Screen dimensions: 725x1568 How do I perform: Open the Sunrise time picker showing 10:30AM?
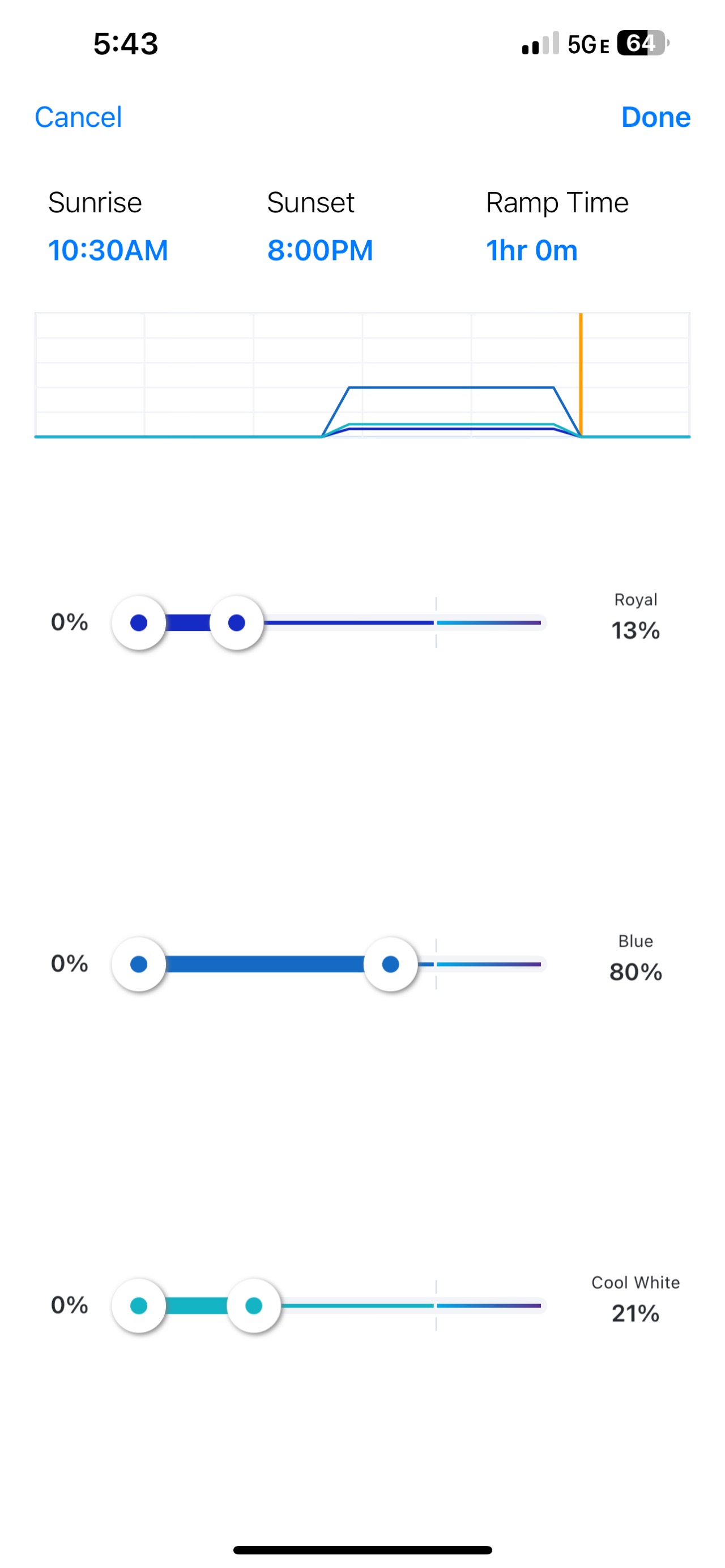click(108, 250)
